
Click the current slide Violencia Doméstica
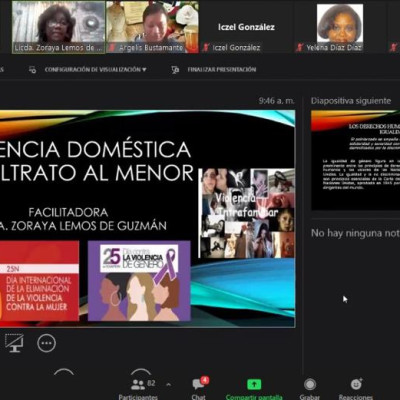(147, 219)
